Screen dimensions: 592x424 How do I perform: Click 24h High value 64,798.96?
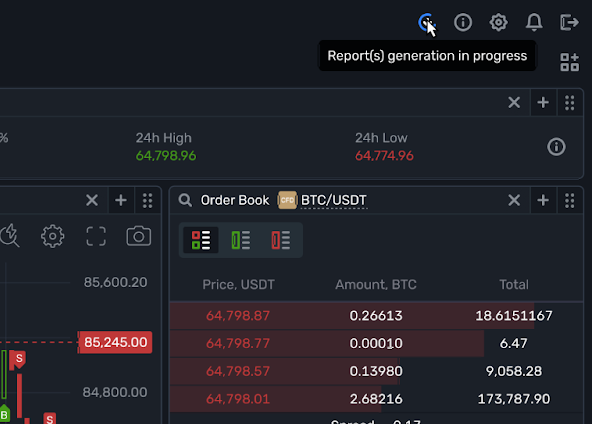point(166,156)
